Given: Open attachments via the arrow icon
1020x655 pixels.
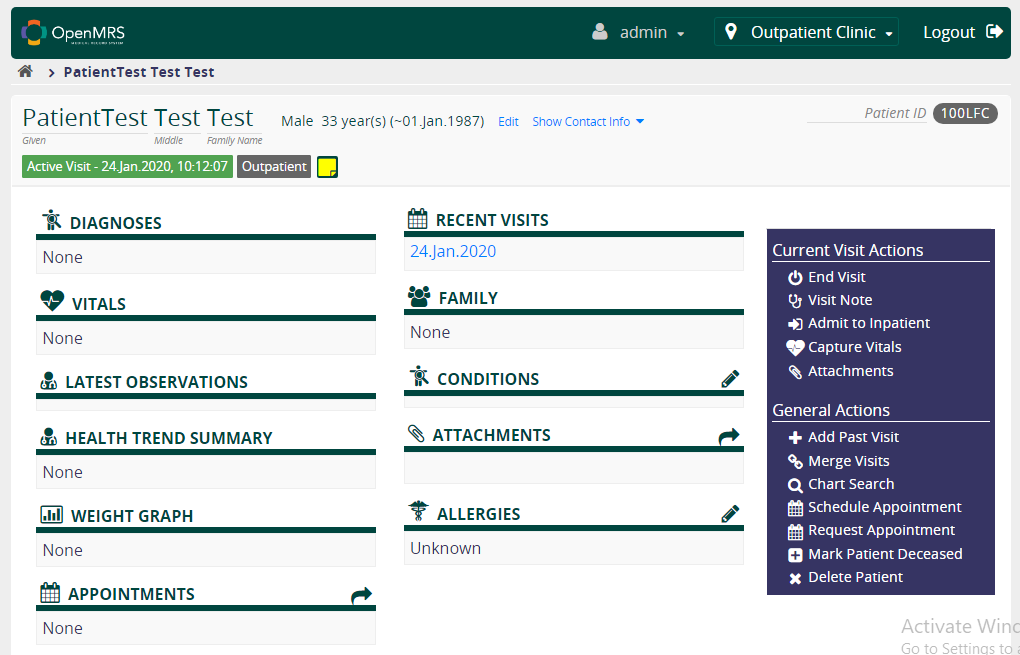Looking at the screenshot, I should tap(729, 436).
